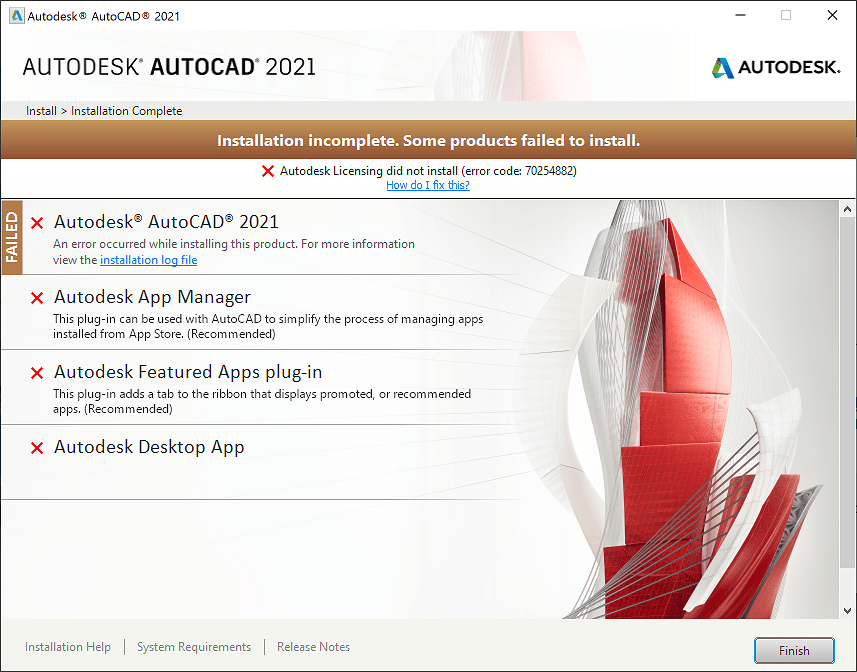Viewport: 857px width, 672px height.
Task: Select the Autodesk AutoCAD 2021 product title
Action: (x=166, y=222)
